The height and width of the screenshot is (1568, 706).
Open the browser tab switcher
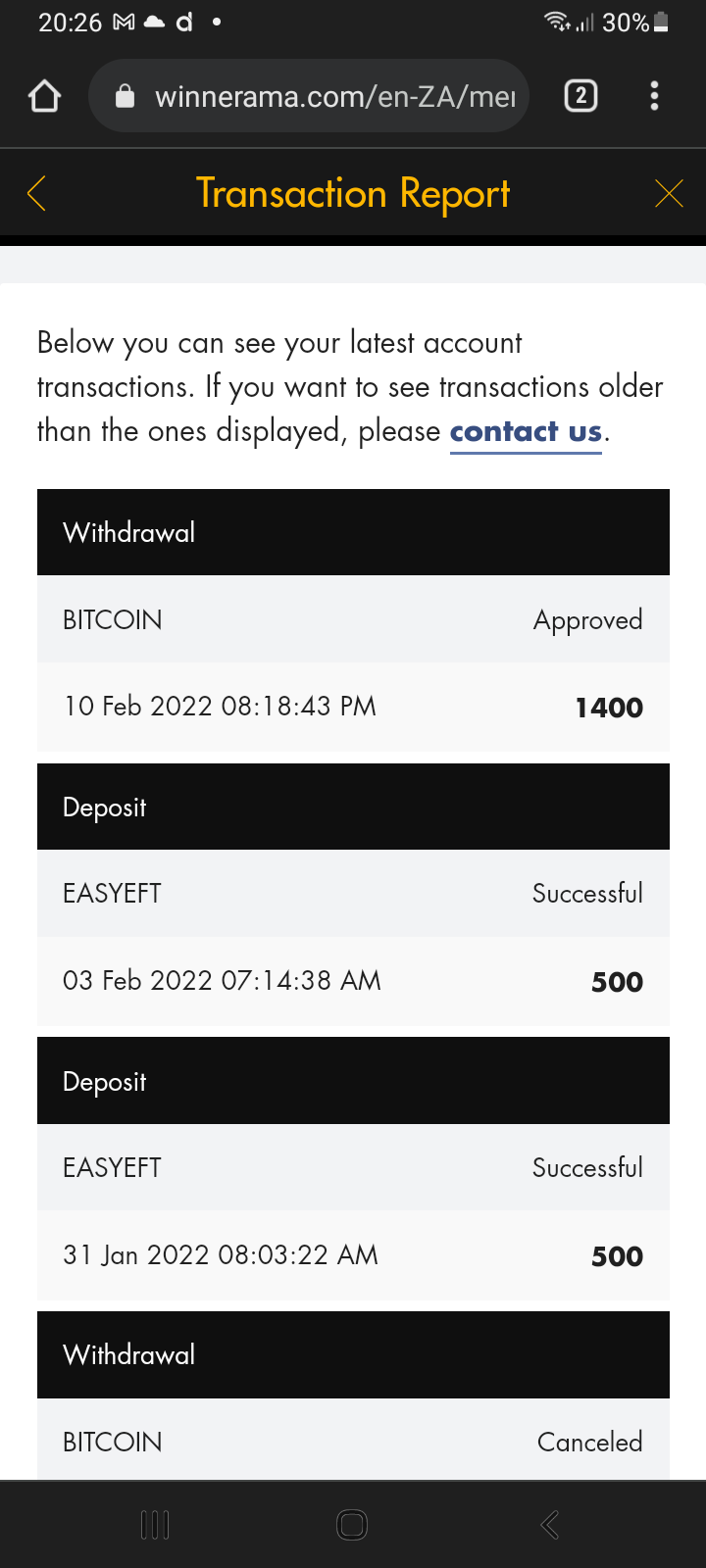[580, 96]
